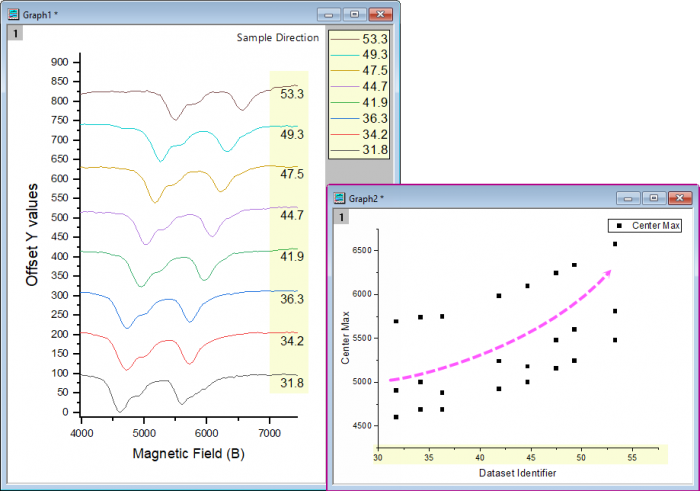Click the 55 tick label on Graph2 X axis
The image size is (700, 491).
[632, 458]
